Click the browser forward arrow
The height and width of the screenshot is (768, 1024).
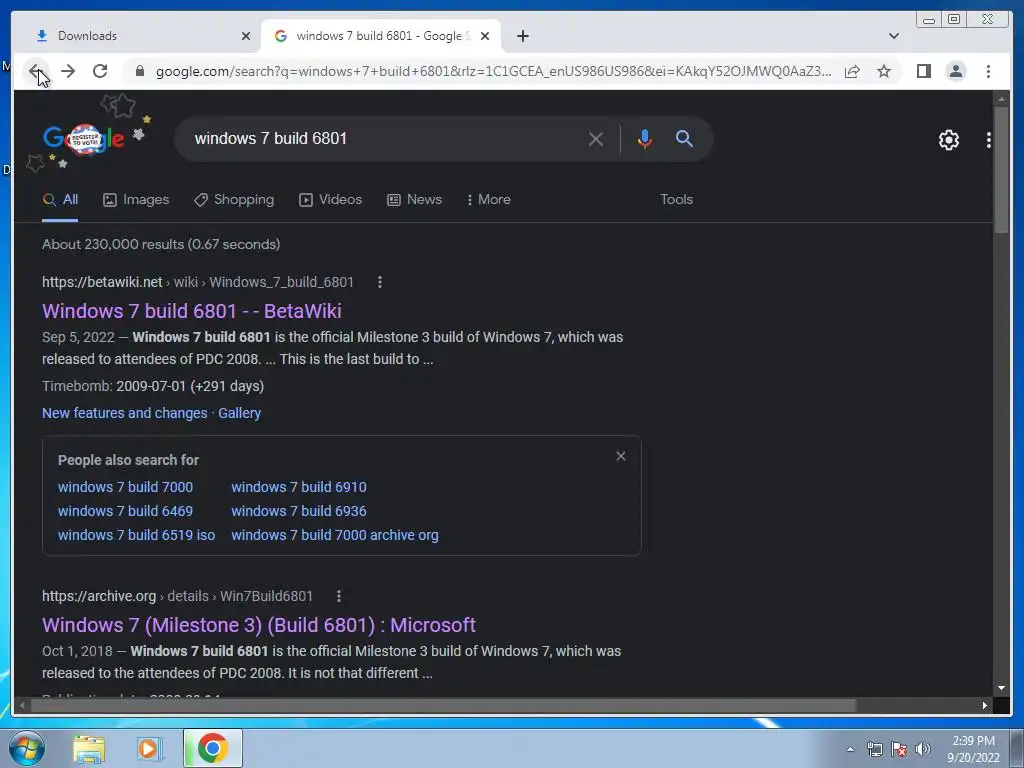(68, 71)
